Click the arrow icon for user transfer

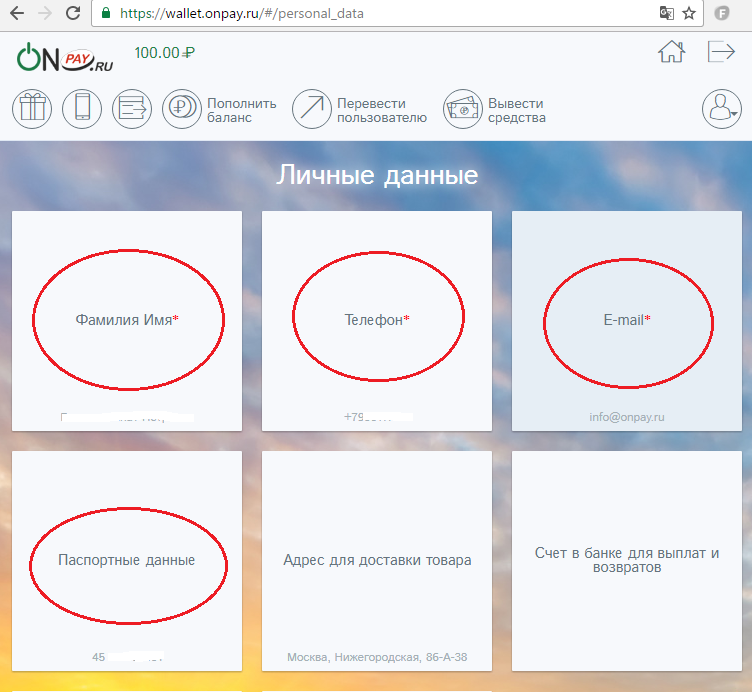[x=312, y=108]
